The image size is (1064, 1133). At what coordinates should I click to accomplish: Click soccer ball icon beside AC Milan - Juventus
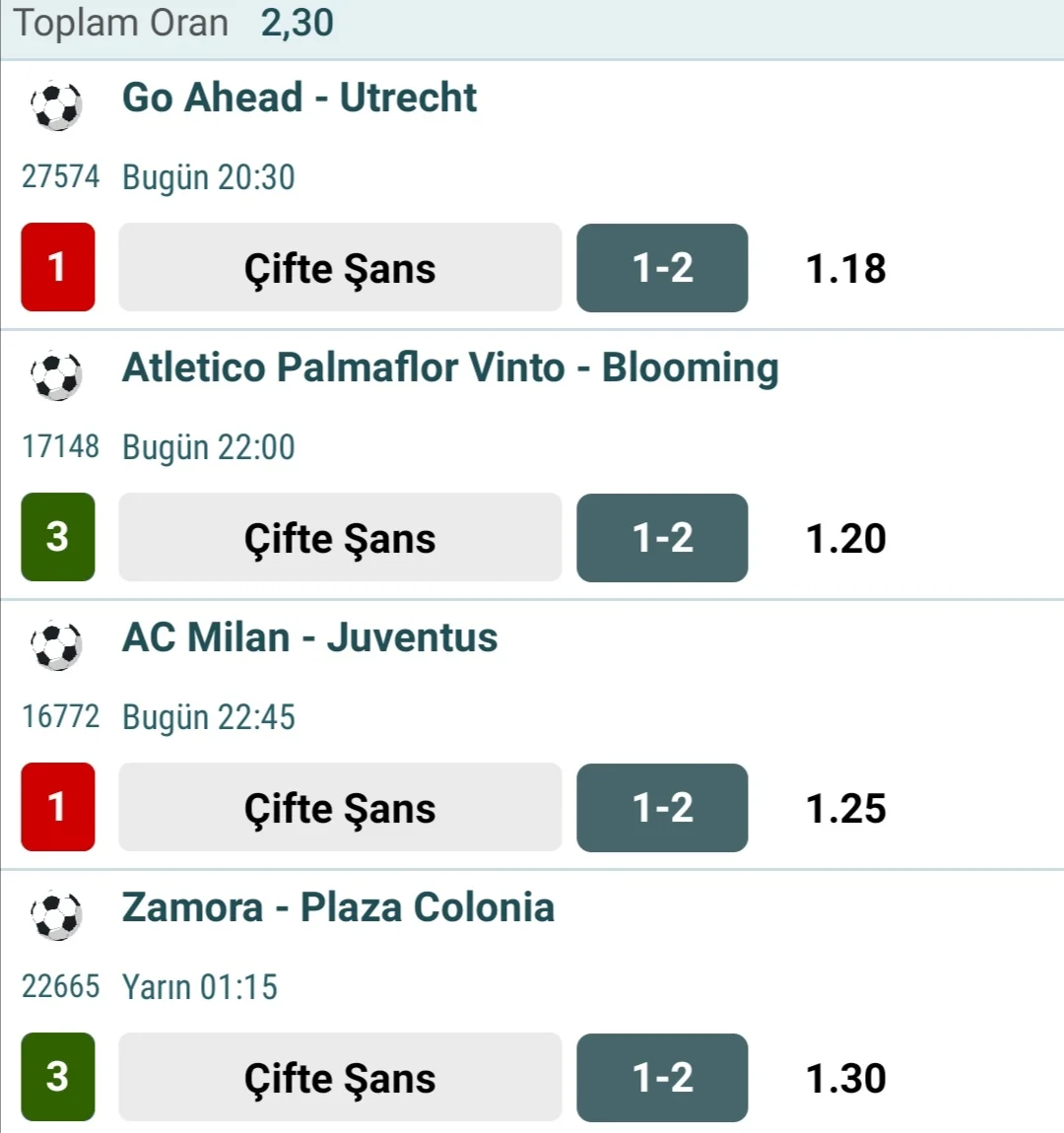click(56, 645)
